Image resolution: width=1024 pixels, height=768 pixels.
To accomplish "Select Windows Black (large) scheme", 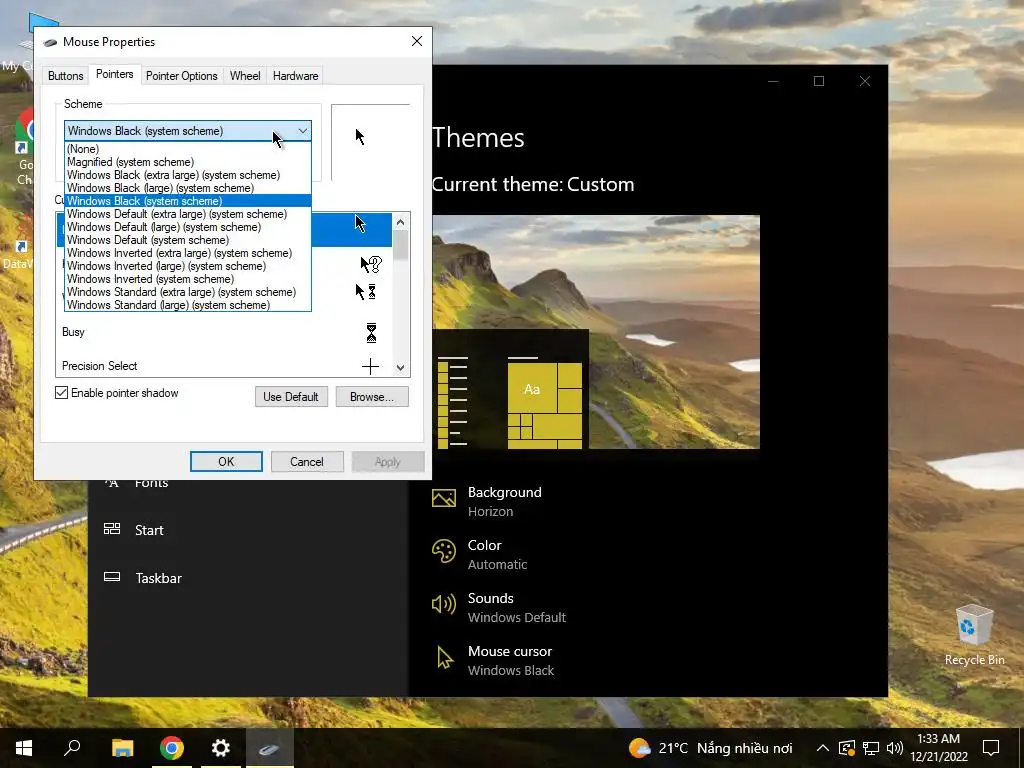I will (188, 188).
